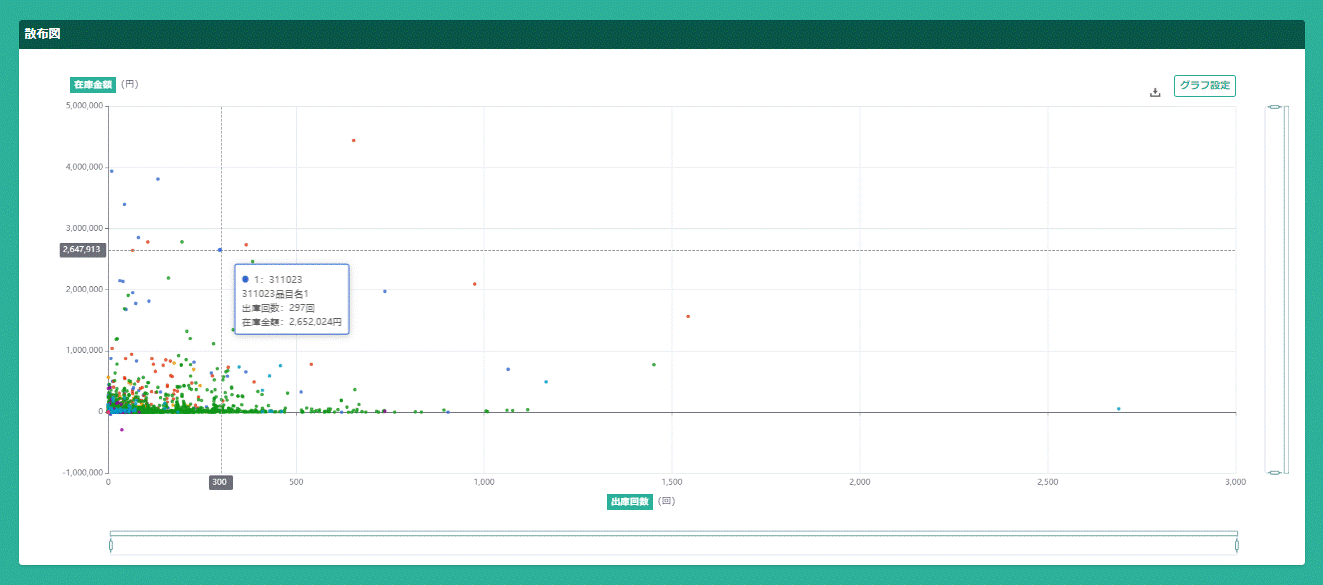Click the top handle of vertical zoom slider
The width and height of the screenshot is (1323, 585).
1274,106
